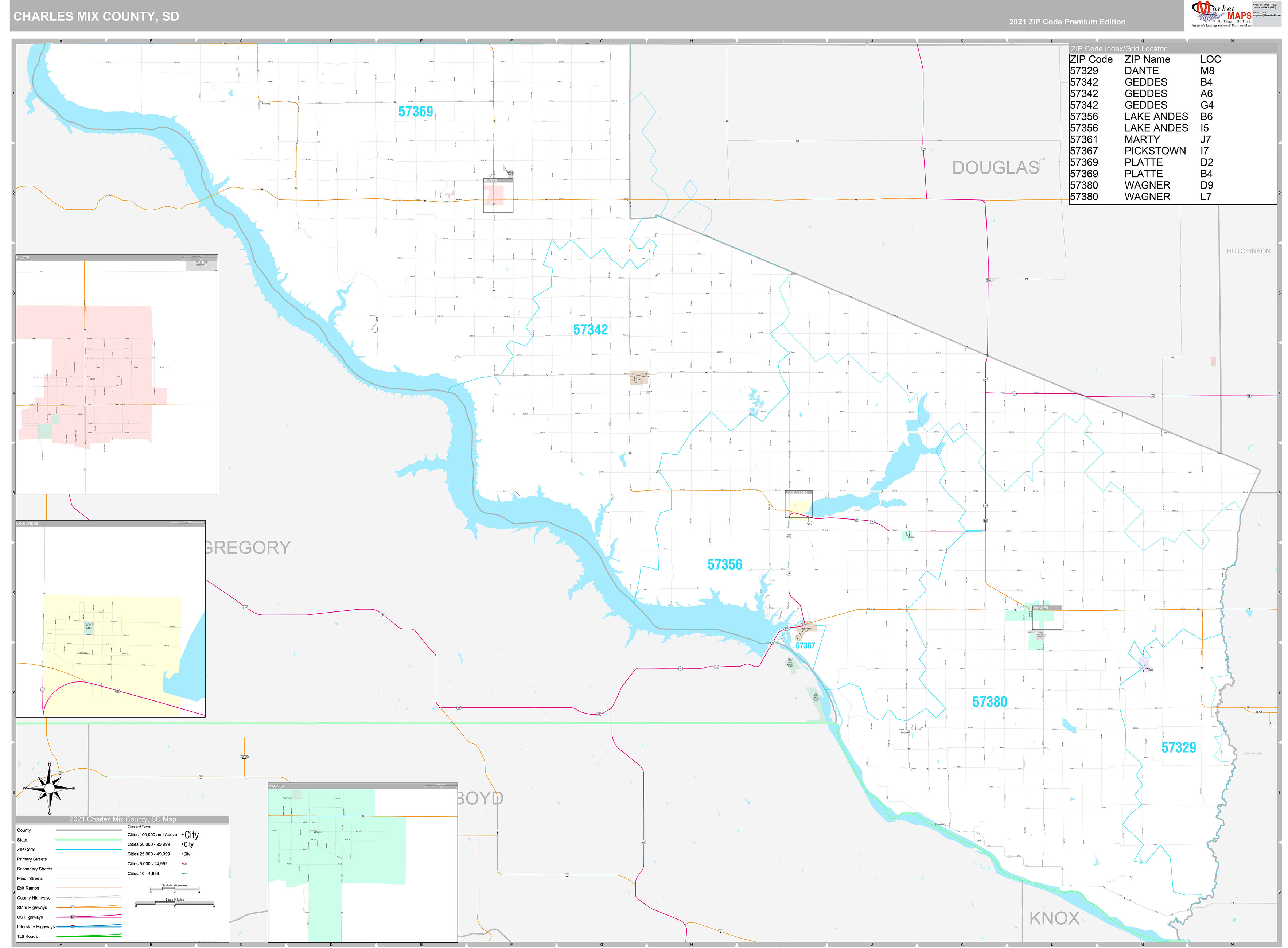Click the US Highways shield symbol in legend
The height and width of the screenshot is (948, 1288).
[73, 918]
